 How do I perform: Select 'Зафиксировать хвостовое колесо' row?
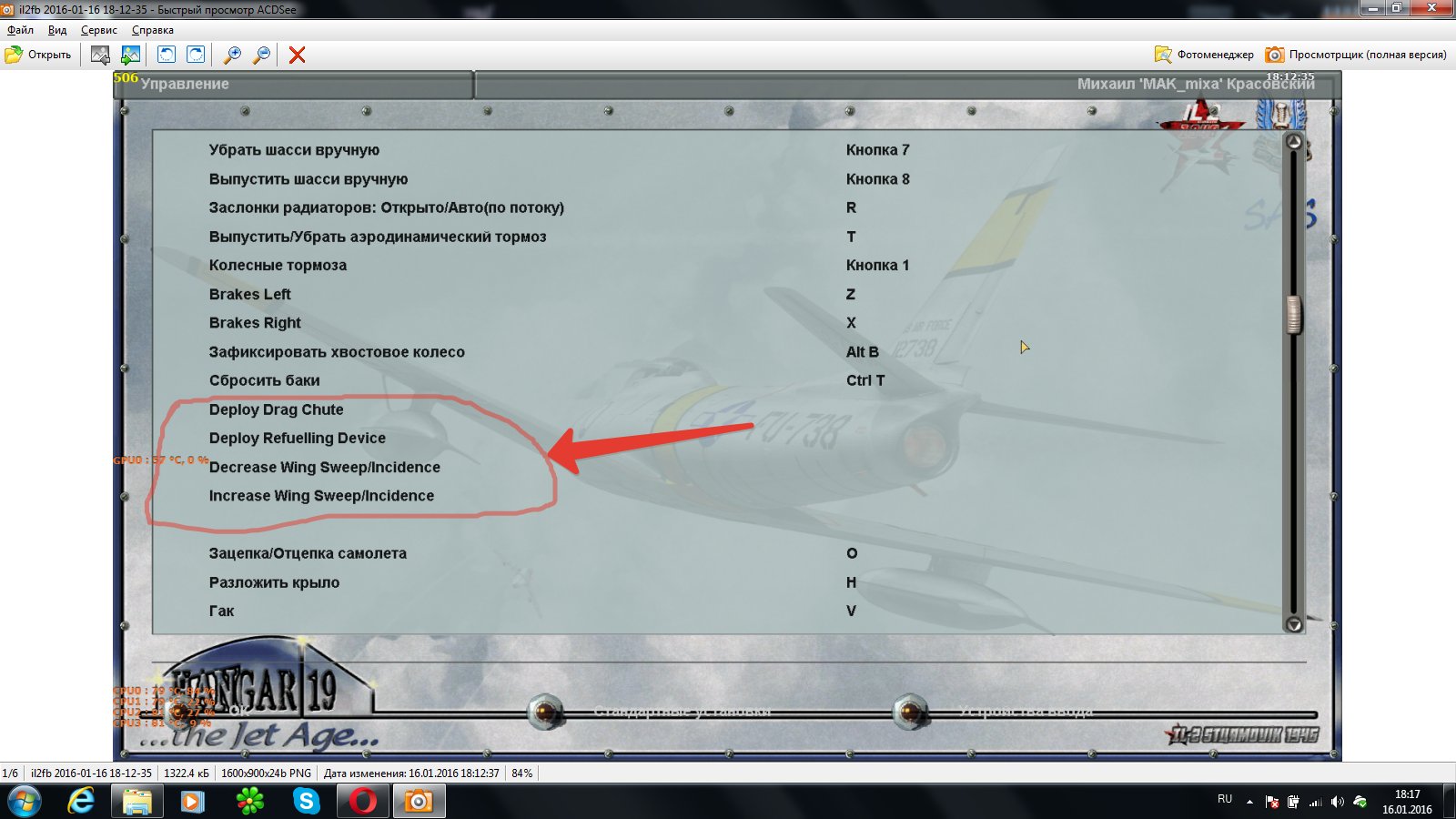coord(337,352)
